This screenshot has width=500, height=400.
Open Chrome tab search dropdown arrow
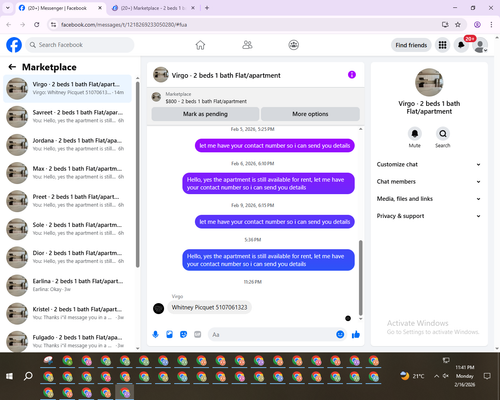tap(8, 8)
